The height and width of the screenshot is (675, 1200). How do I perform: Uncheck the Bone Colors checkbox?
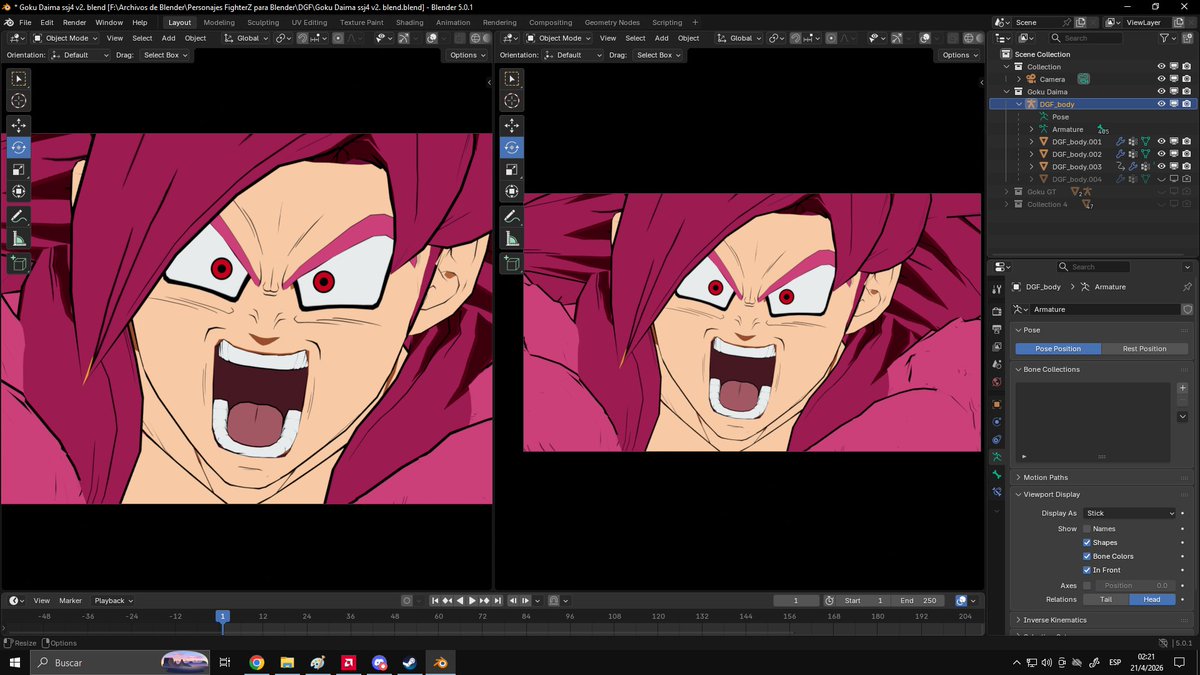pos(1087,556)
